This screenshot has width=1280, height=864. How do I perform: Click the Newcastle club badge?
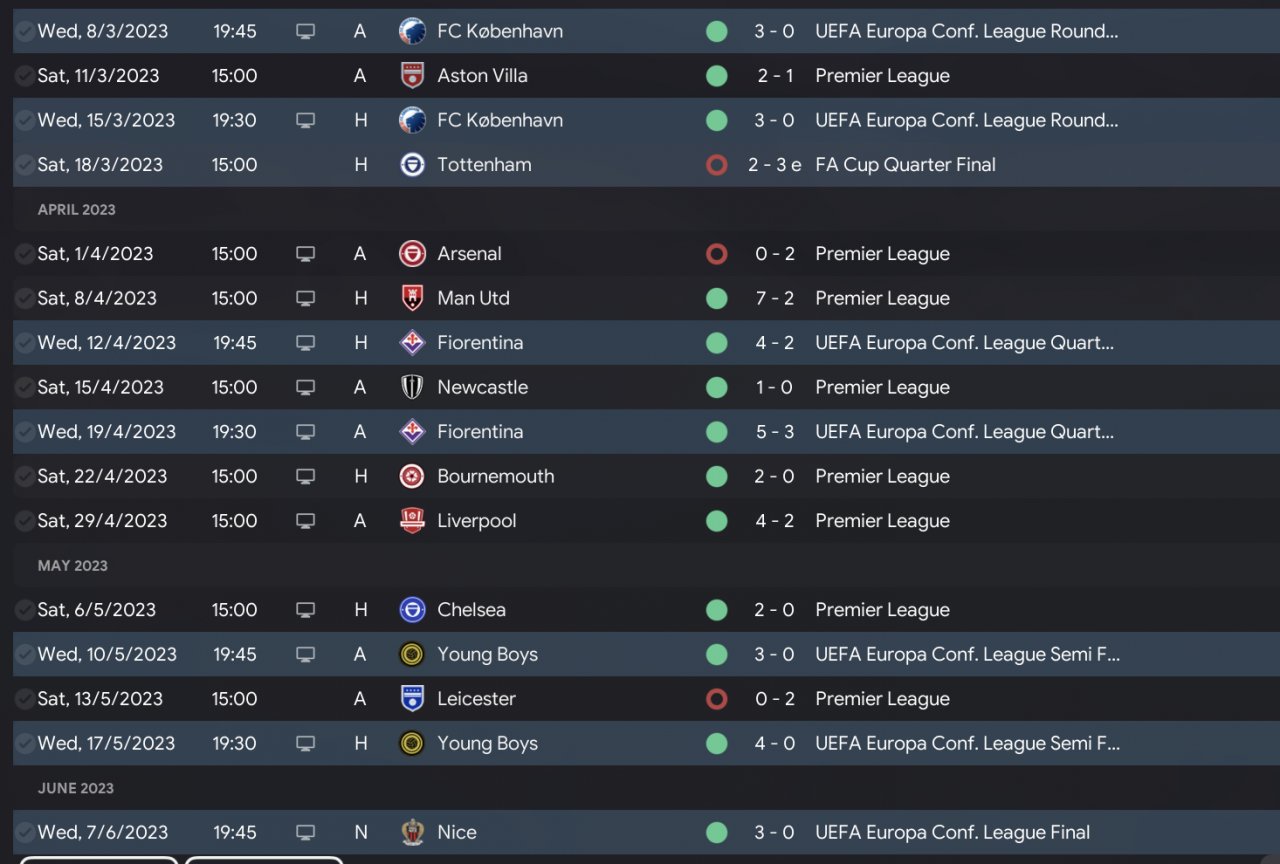(x=411, y=387)
